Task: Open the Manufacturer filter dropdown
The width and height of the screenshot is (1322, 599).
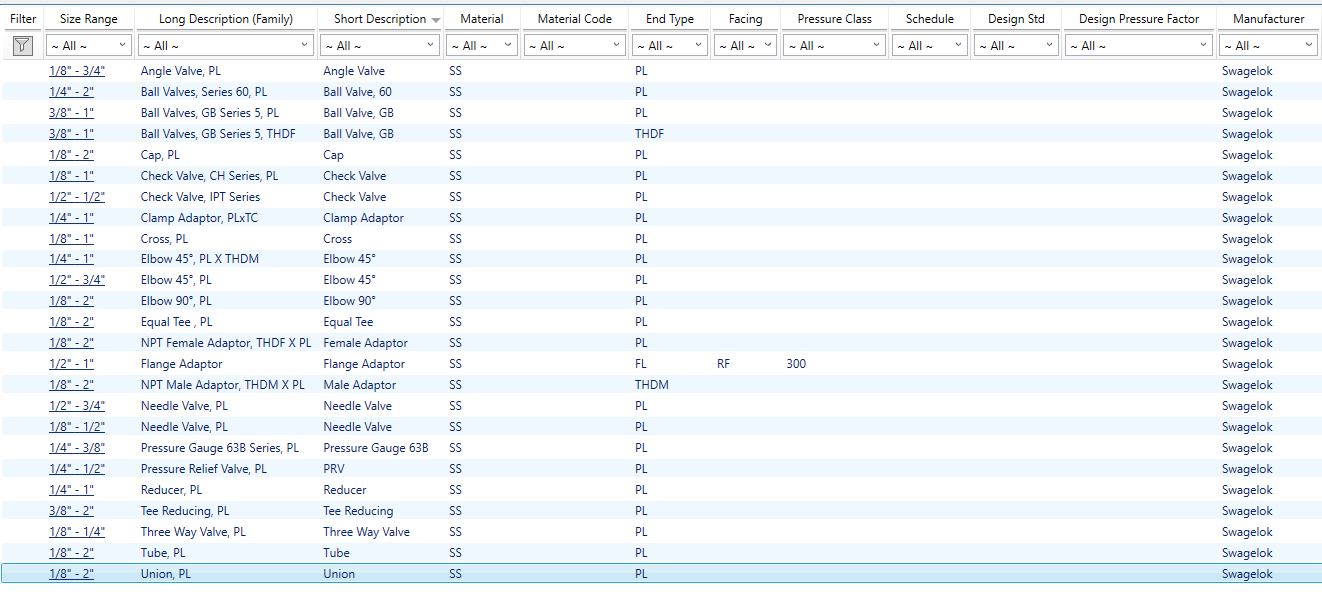Action: (1268, 45)
